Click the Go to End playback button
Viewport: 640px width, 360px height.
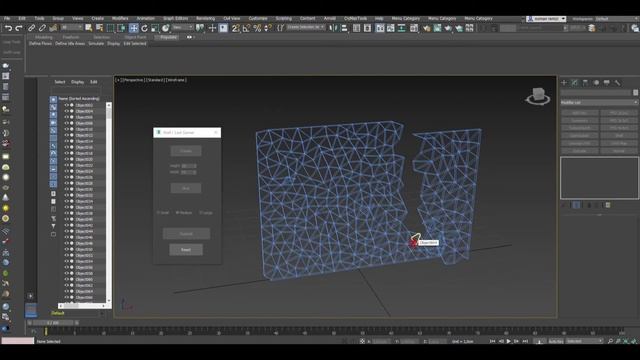(x=525, y=341)
